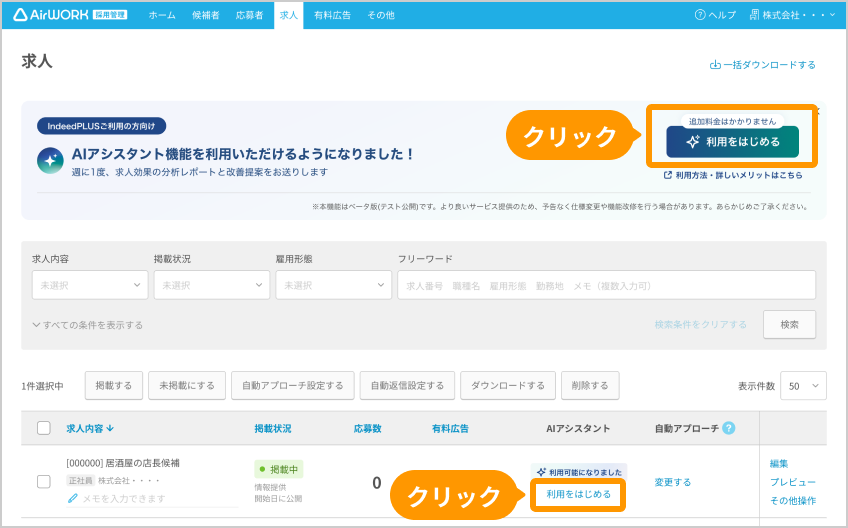Screen dimensions: 848x528
Task: Open the 掲載状況 filter dropdown
Action: tap(211, 285)
